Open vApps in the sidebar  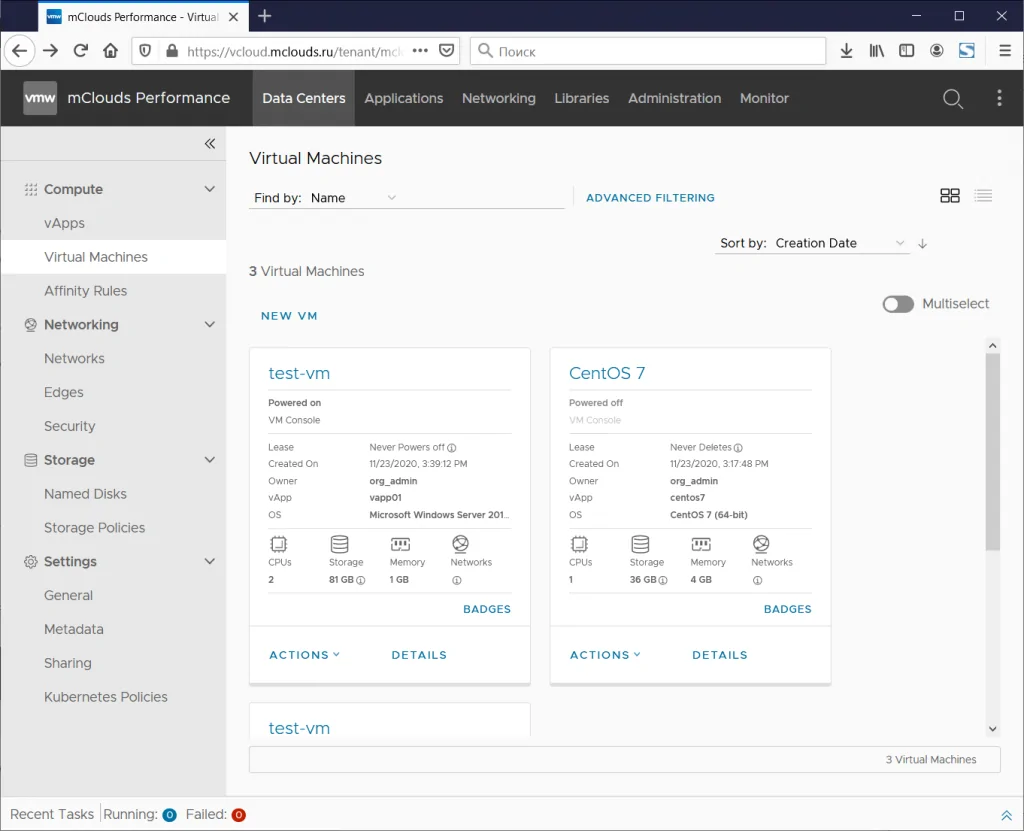pos(65,223)
